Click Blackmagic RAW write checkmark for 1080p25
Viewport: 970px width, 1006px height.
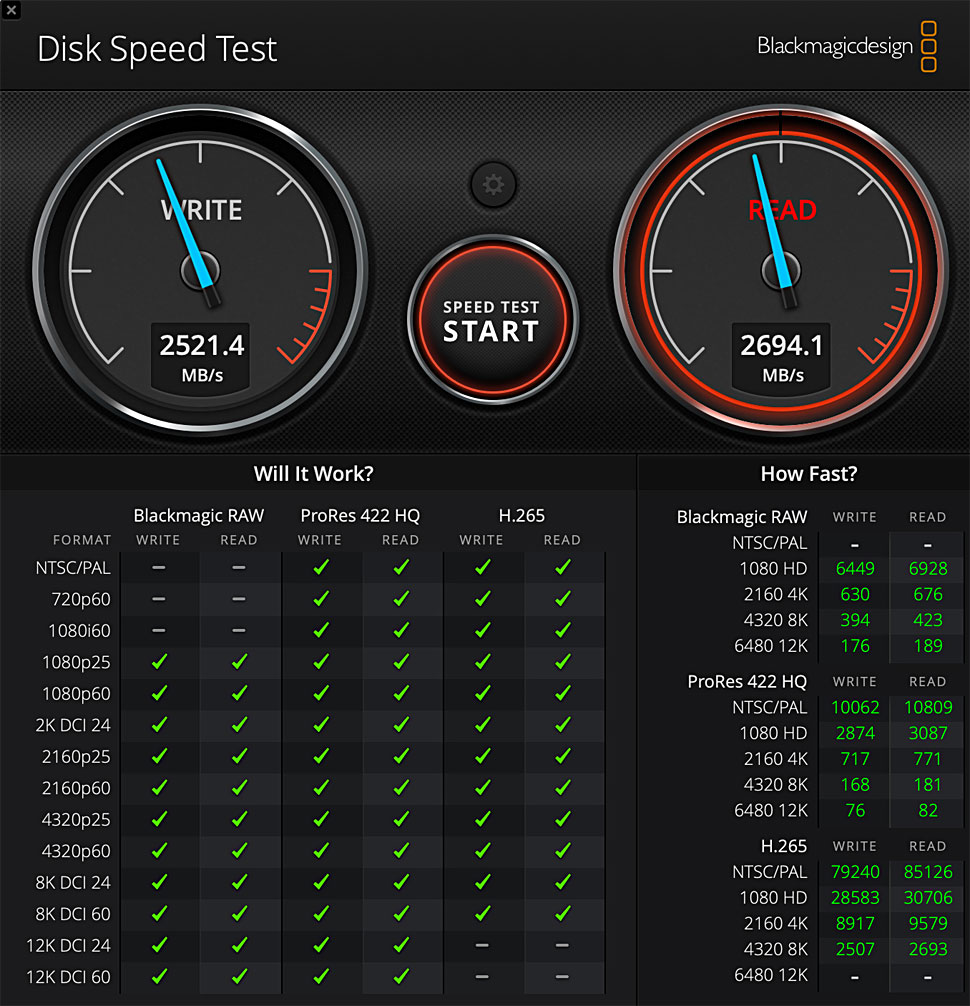coord(159,661)
